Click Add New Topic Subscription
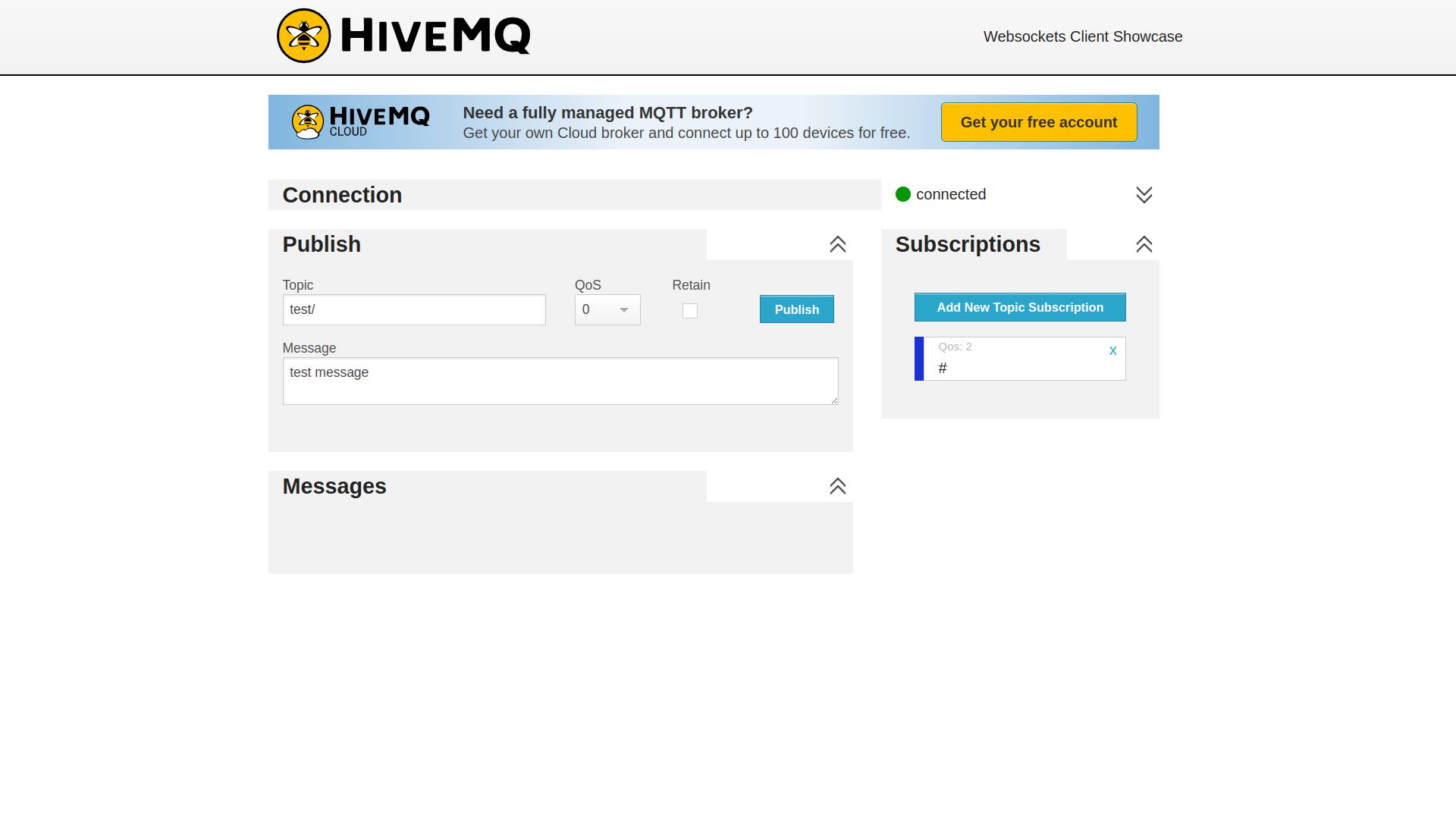The image size is (1456, 819). (1019, 307)
